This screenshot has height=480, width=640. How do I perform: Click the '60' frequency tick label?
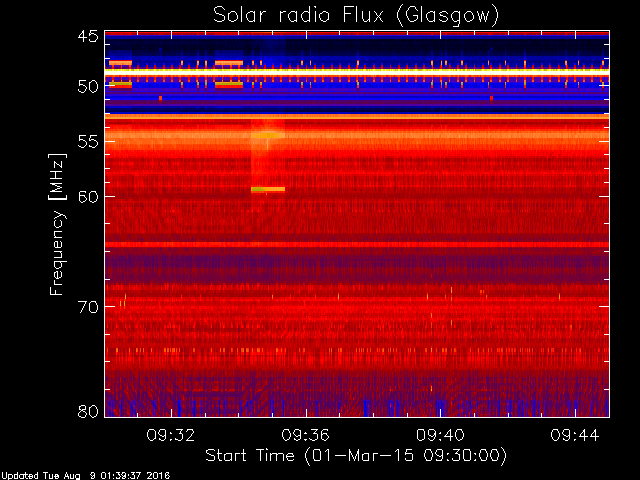88,197
